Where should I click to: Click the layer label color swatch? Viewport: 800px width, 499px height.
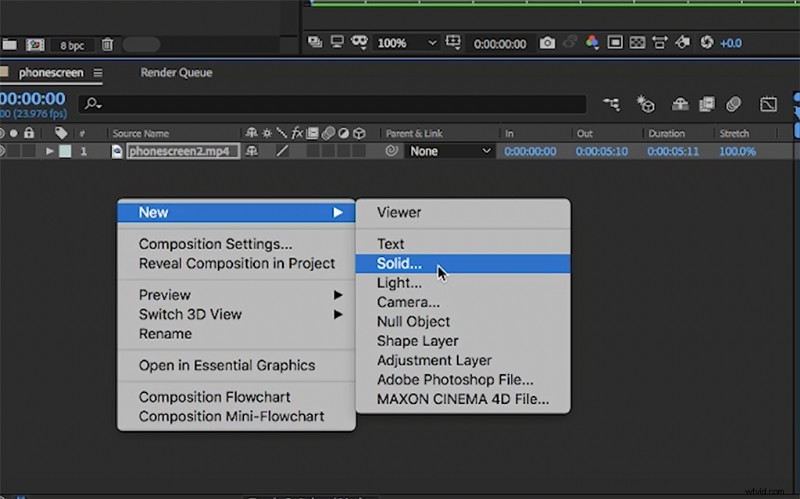coord(65,151)
